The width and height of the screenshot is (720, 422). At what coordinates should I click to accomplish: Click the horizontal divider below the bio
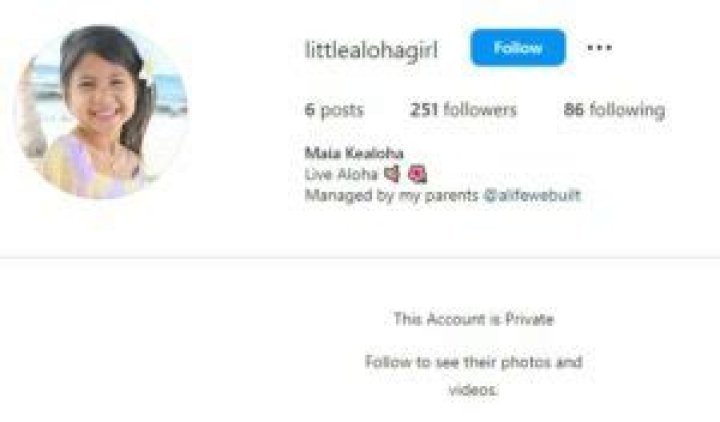[x=360, y=258]
